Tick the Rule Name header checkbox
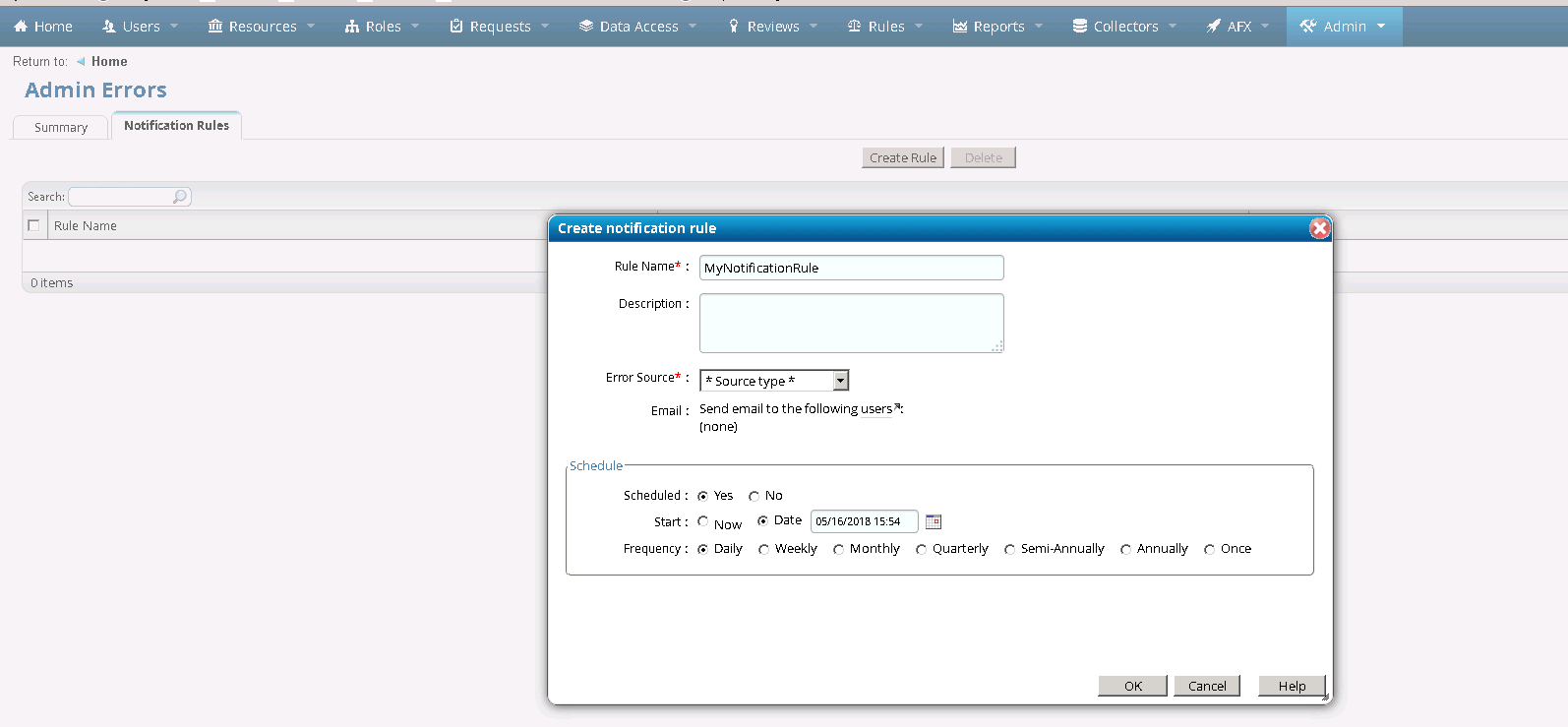 click(33, 225)
